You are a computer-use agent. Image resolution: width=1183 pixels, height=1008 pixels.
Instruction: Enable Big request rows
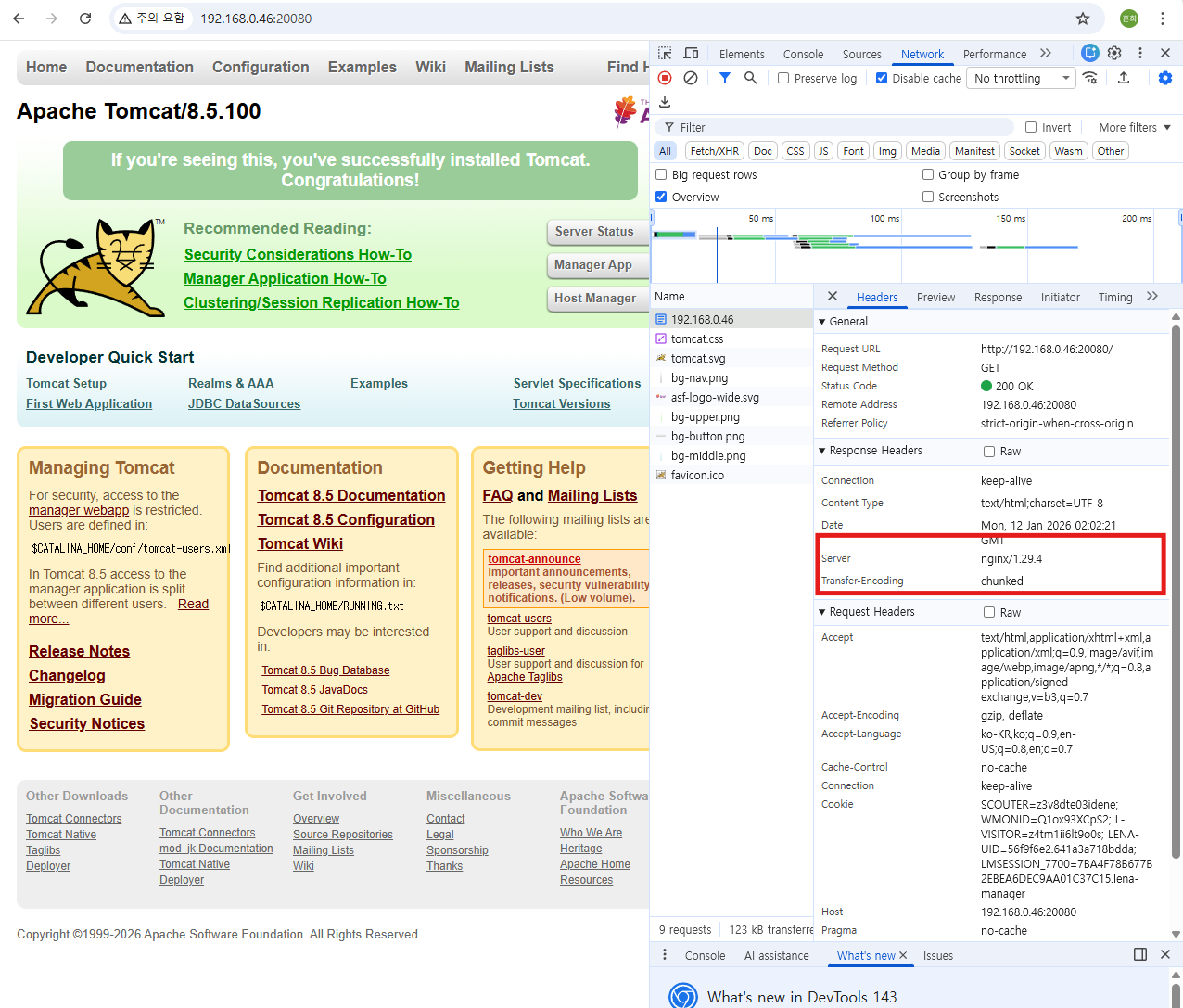point(661,174)
